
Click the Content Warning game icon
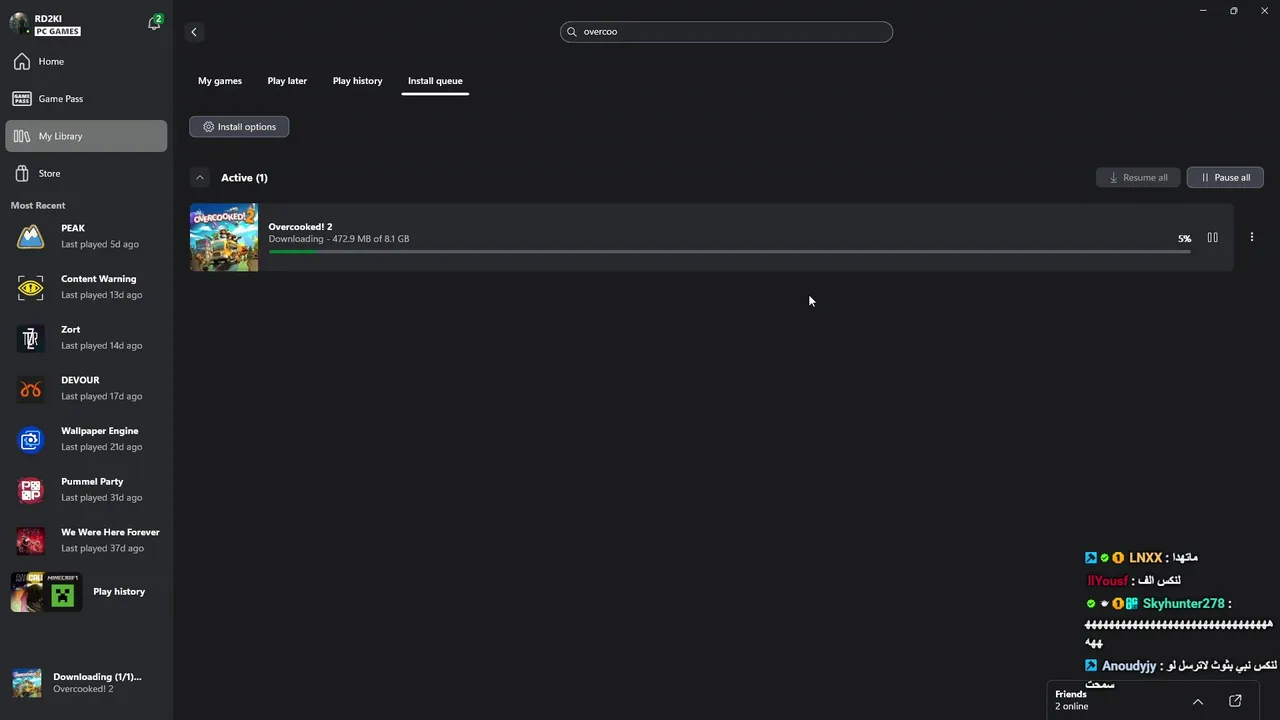[31, 287]
